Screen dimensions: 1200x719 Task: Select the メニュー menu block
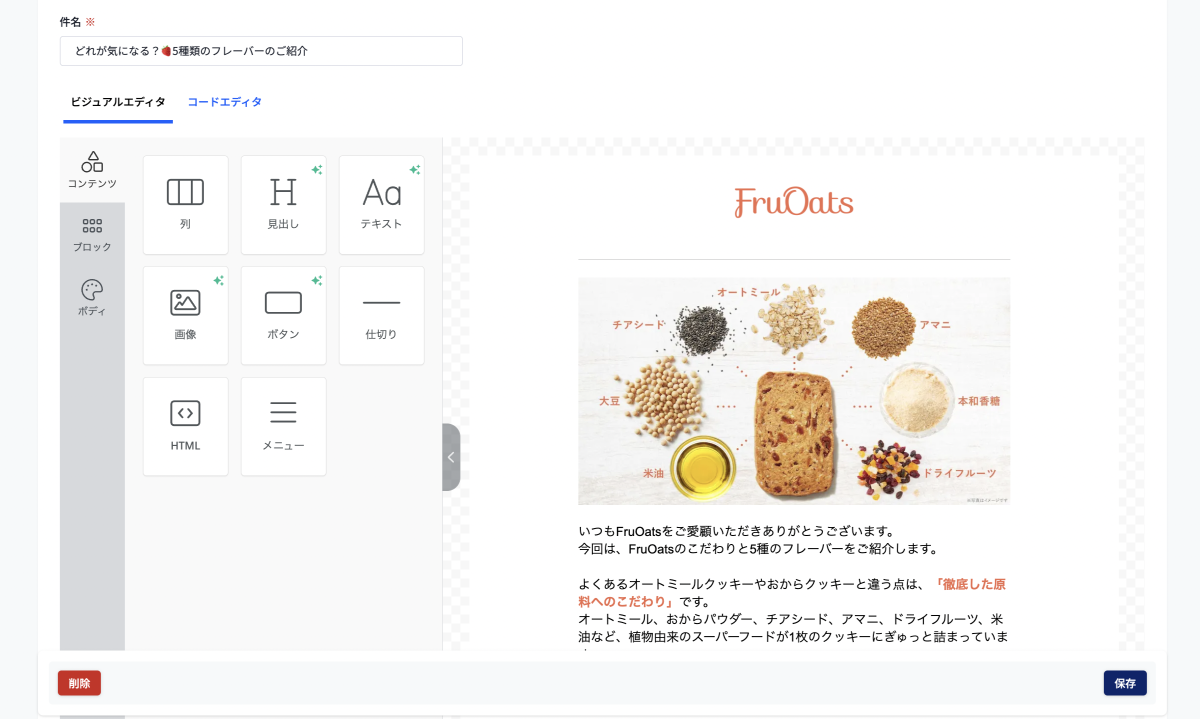[x=283, y=426]
